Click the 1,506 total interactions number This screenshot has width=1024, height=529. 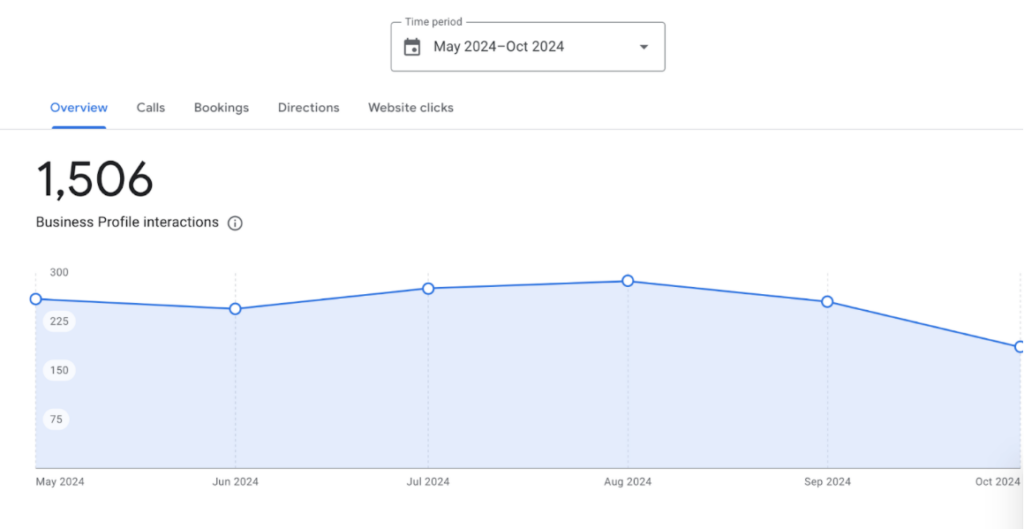[95, 181]
